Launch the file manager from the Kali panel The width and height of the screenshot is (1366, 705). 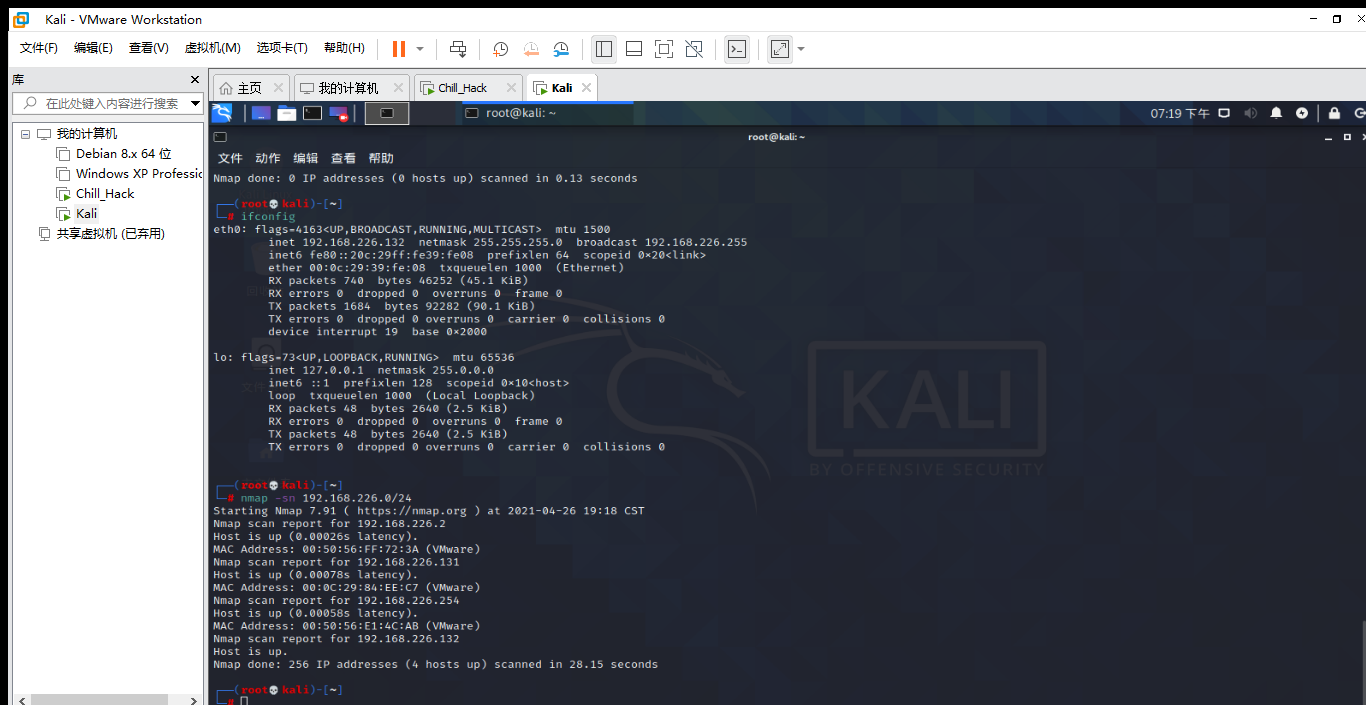pyautogui.click(x=285, y=113)
